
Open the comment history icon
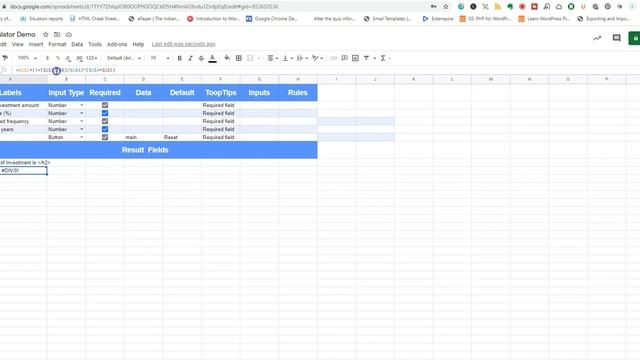(x=616, y=38)
